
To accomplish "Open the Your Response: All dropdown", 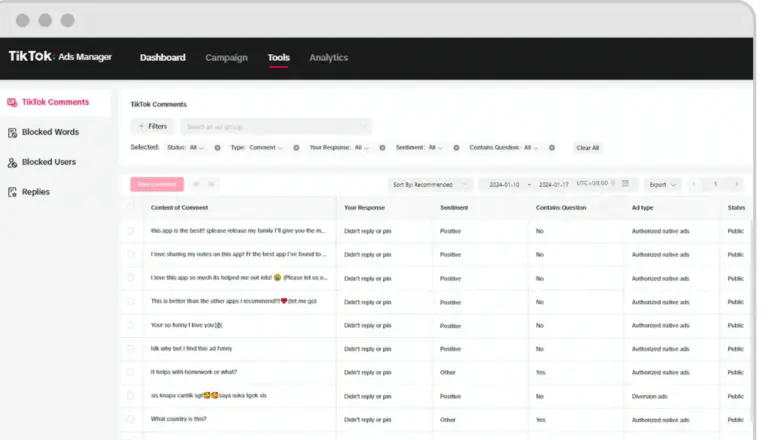I will click(x=339, y=147).
